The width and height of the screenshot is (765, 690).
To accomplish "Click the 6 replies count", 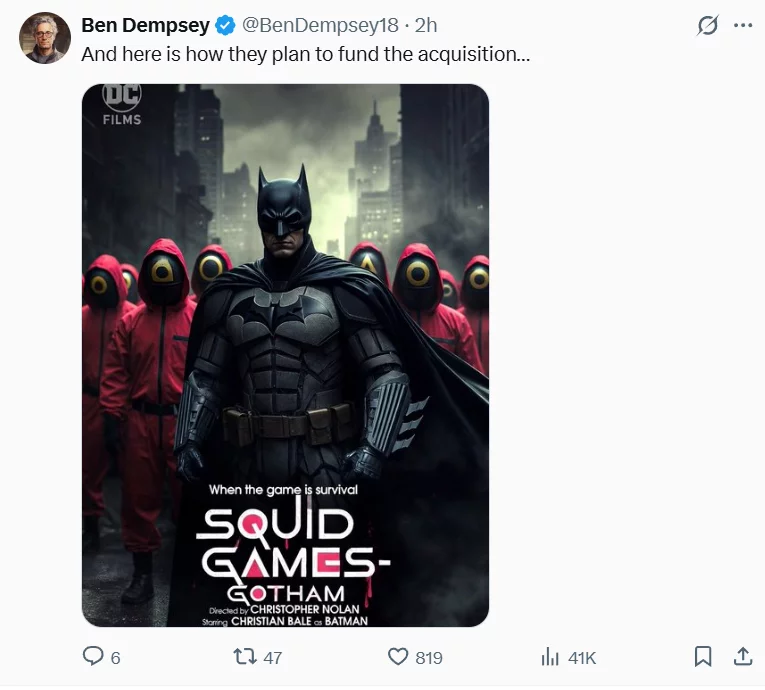I will pos(116,657).
